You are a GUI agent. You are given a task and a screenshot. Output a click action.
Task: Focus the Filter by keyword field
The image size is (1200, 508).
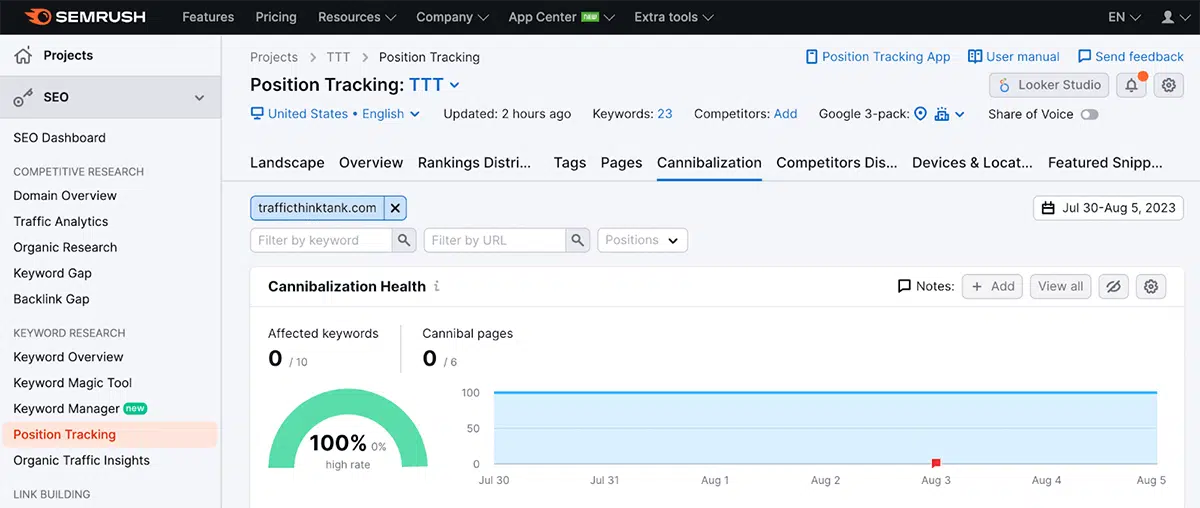[x=321, y=240]
